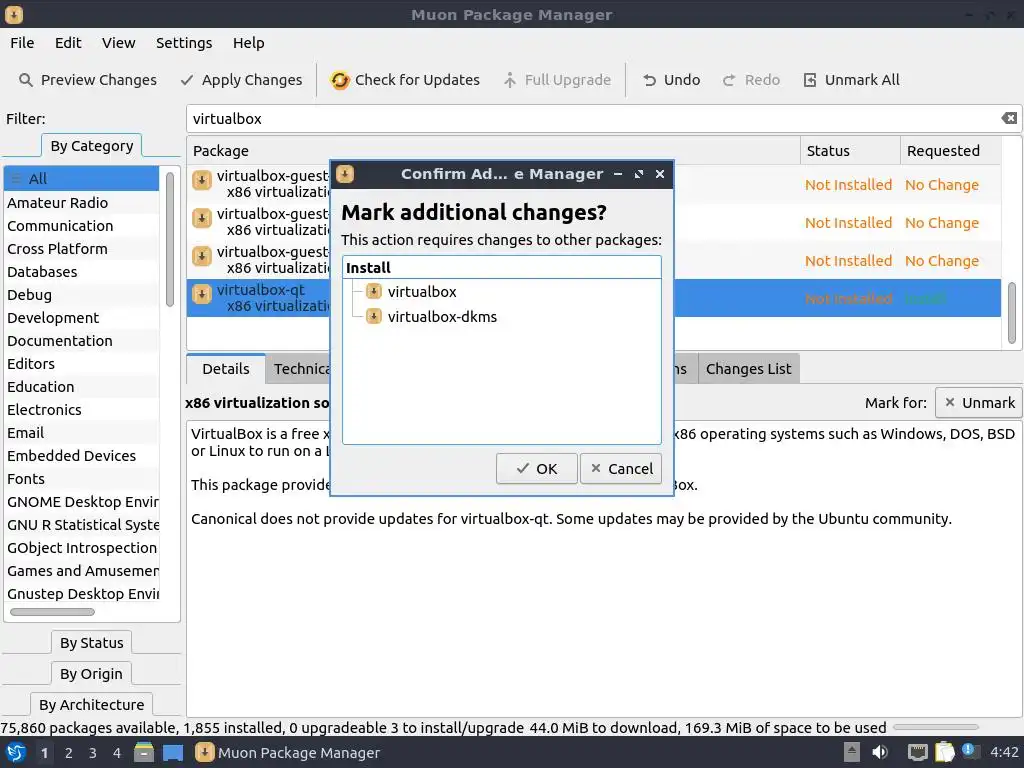Select the Email category
Image resolution: width=1024 pixels, height=768 pixels.
click(82, 432)
